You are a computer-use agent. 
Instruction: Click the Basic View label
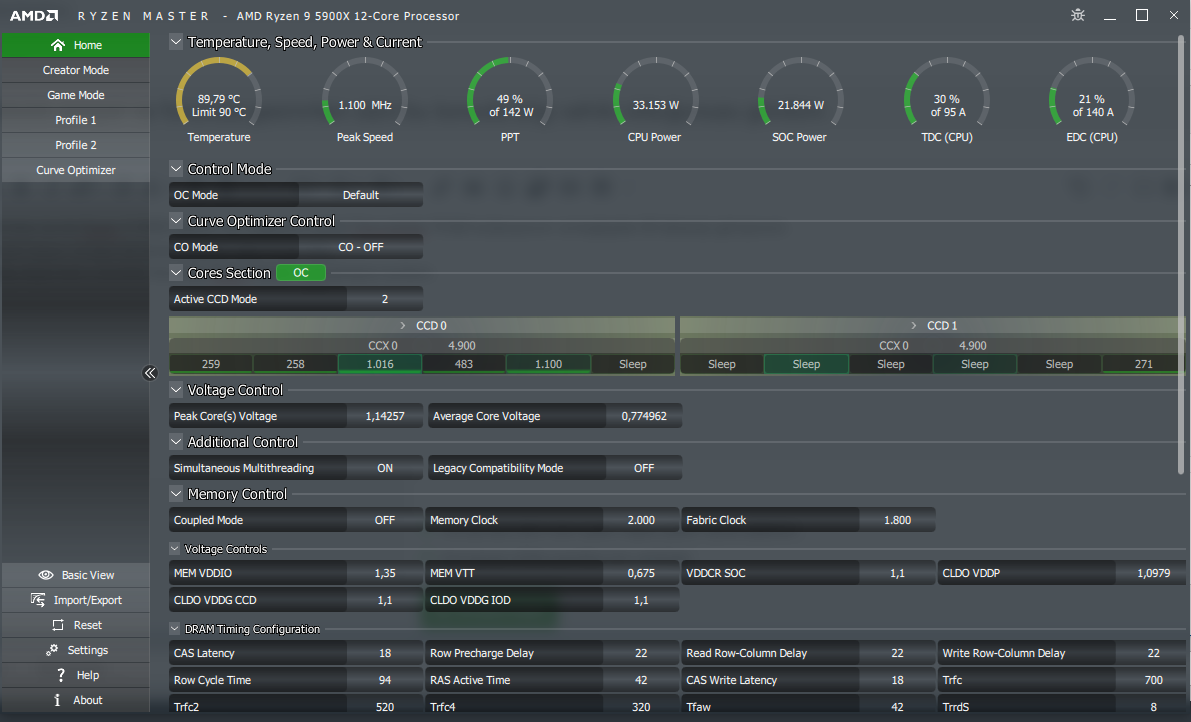coord(88,575)
